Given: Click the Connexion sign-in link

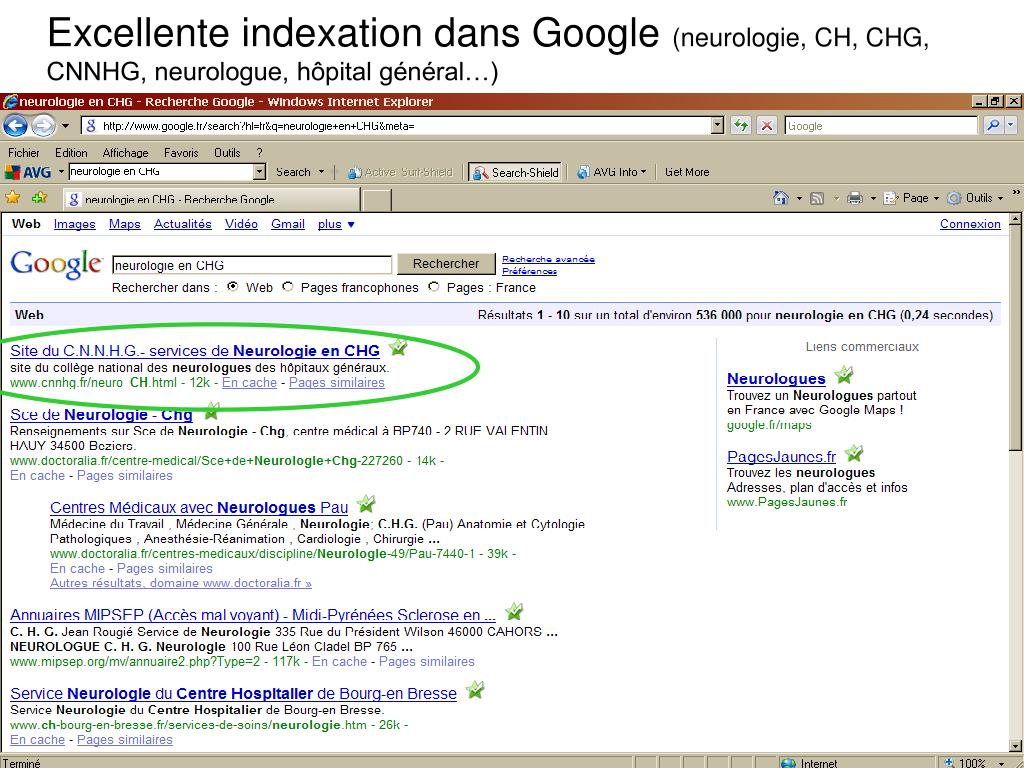Looking at the screenshot, I should pos(970,224).
